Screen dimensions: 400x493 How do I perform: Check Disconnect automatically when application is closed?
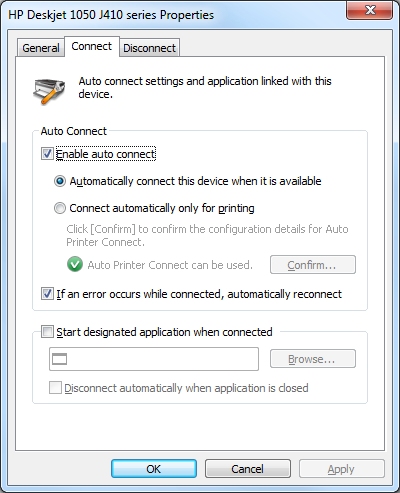[x=55, y=388]
